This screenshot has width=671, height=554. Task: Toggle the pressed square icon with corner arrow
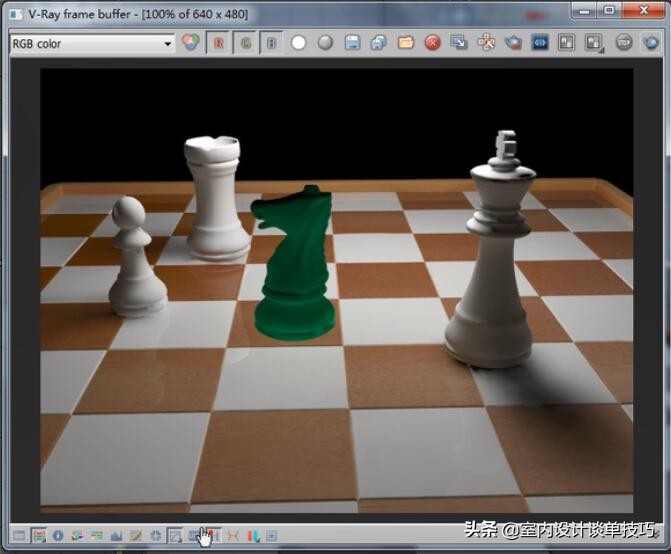175,535
